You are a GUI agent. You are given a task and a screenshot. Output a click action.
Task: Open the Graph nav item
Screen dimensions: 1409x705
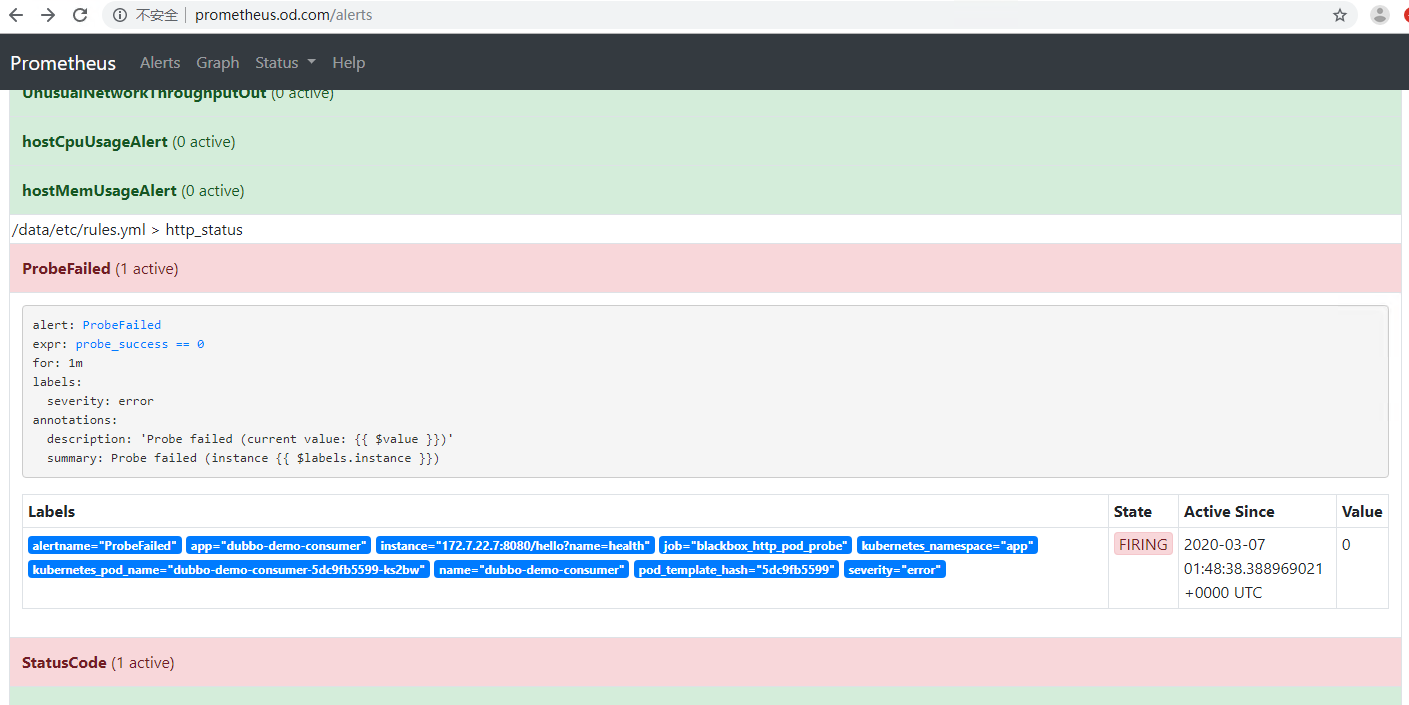coord(217,63)
